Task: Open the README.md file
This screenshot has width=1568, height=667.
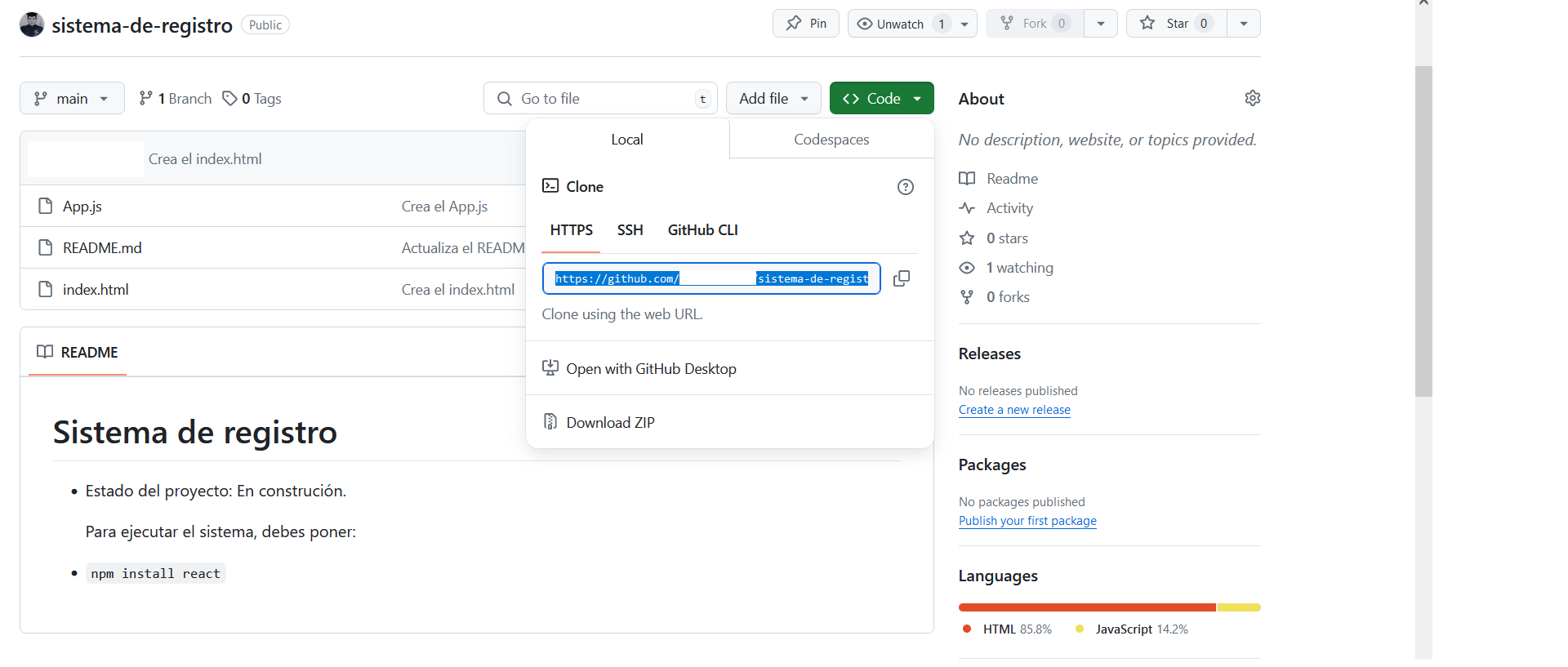Action: tap(102, 248)
